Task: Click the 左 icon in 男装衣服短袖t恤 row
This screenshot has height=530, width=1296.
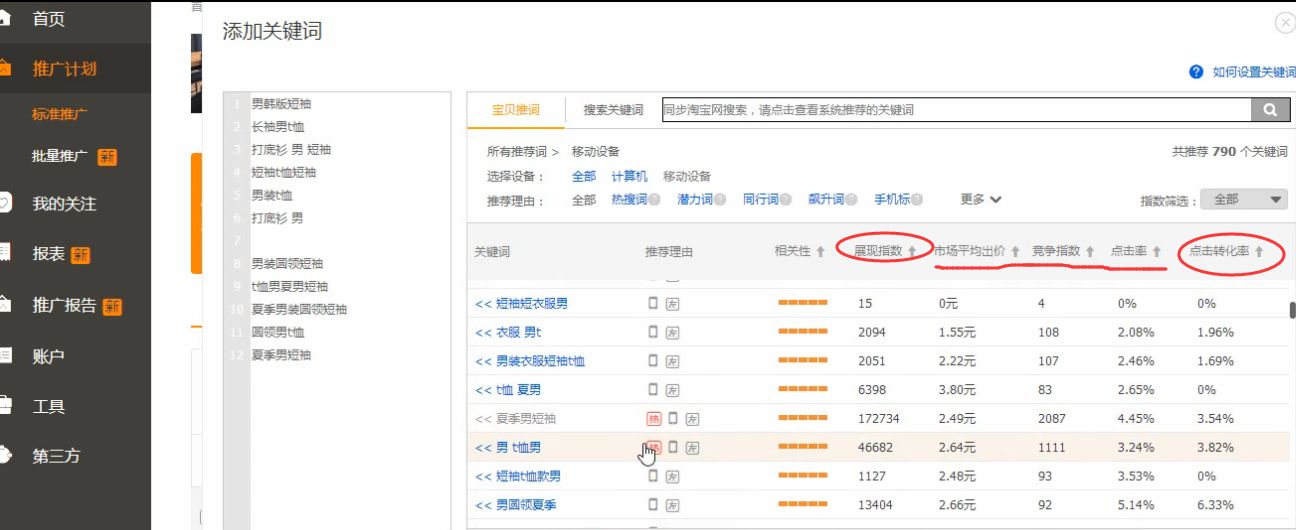Action: tap(673, 361)
